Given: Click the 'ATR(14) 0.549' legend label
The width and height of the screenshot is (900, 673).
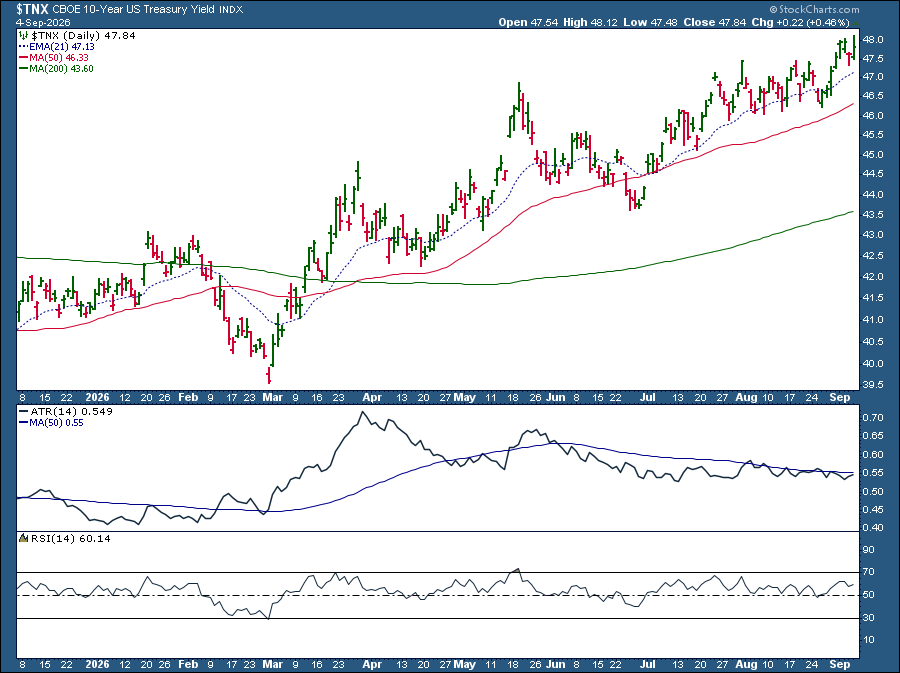Looking at the screenshot, I should point(71,411).
